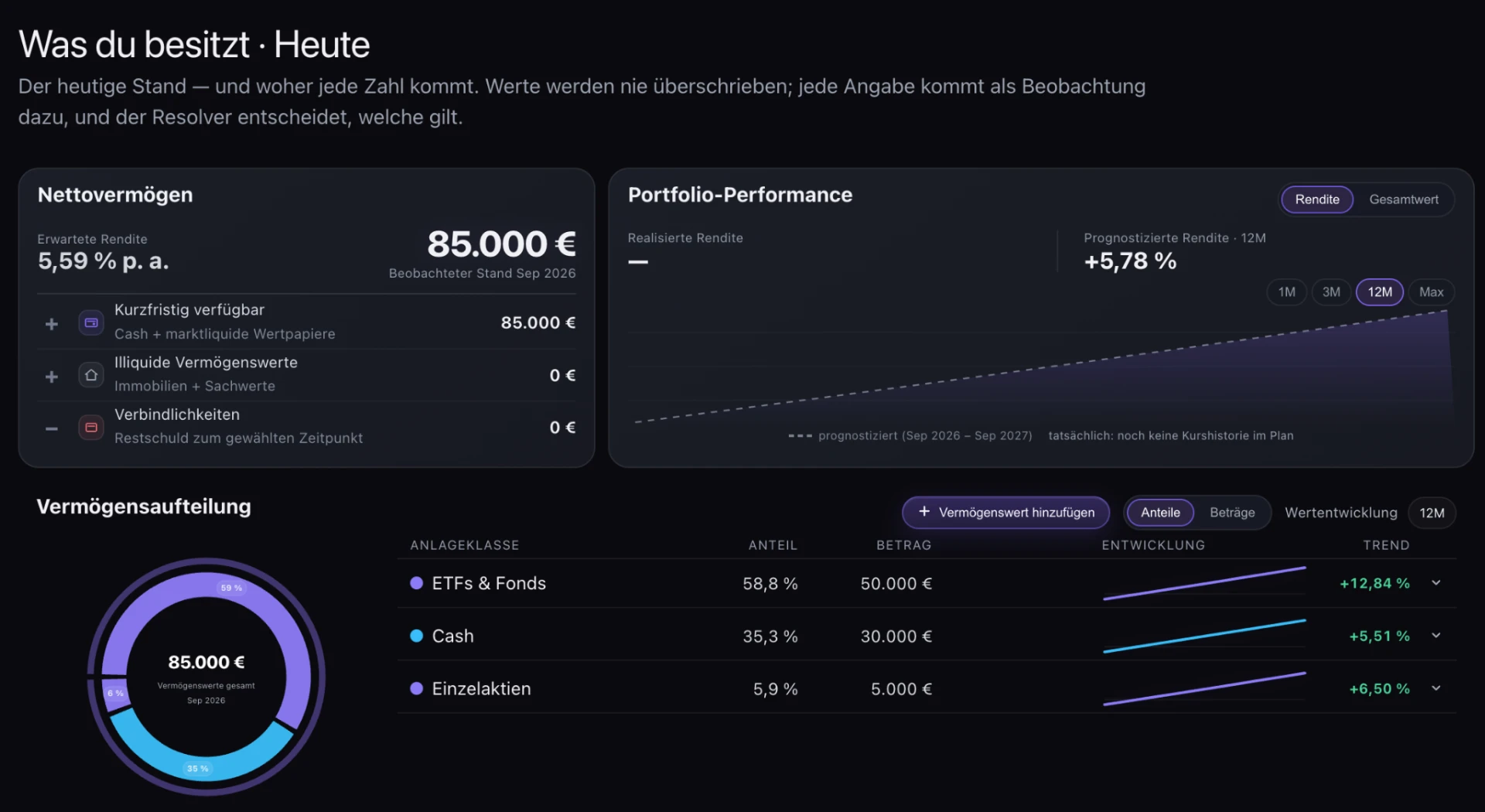Image resolution: width=1485 pixels, height=812 pixels.
Task: Click the +5,78 % forecast return value
Action: pos(1130,261)
